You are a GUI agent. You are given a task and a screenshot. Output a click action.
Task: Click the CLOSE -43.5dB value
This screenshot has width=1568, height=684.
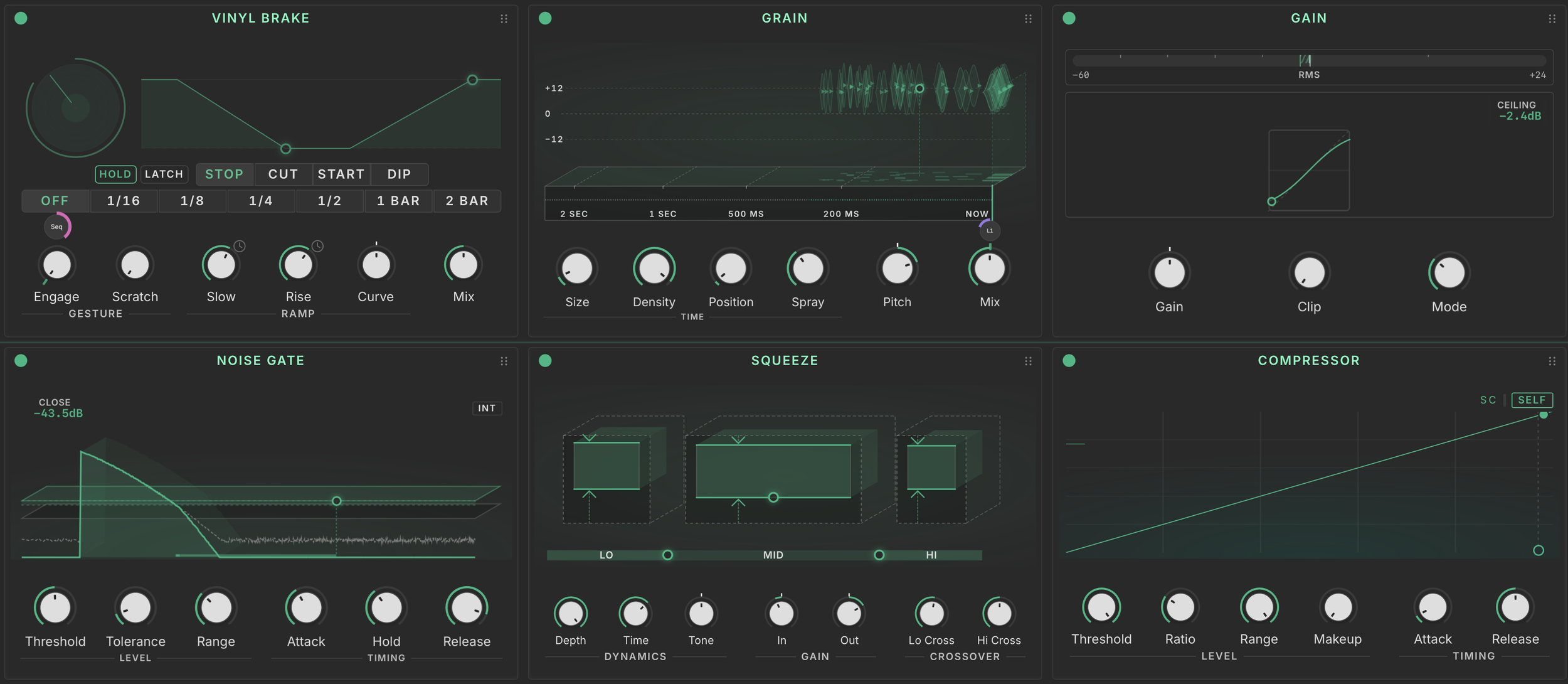pos(58,413)
